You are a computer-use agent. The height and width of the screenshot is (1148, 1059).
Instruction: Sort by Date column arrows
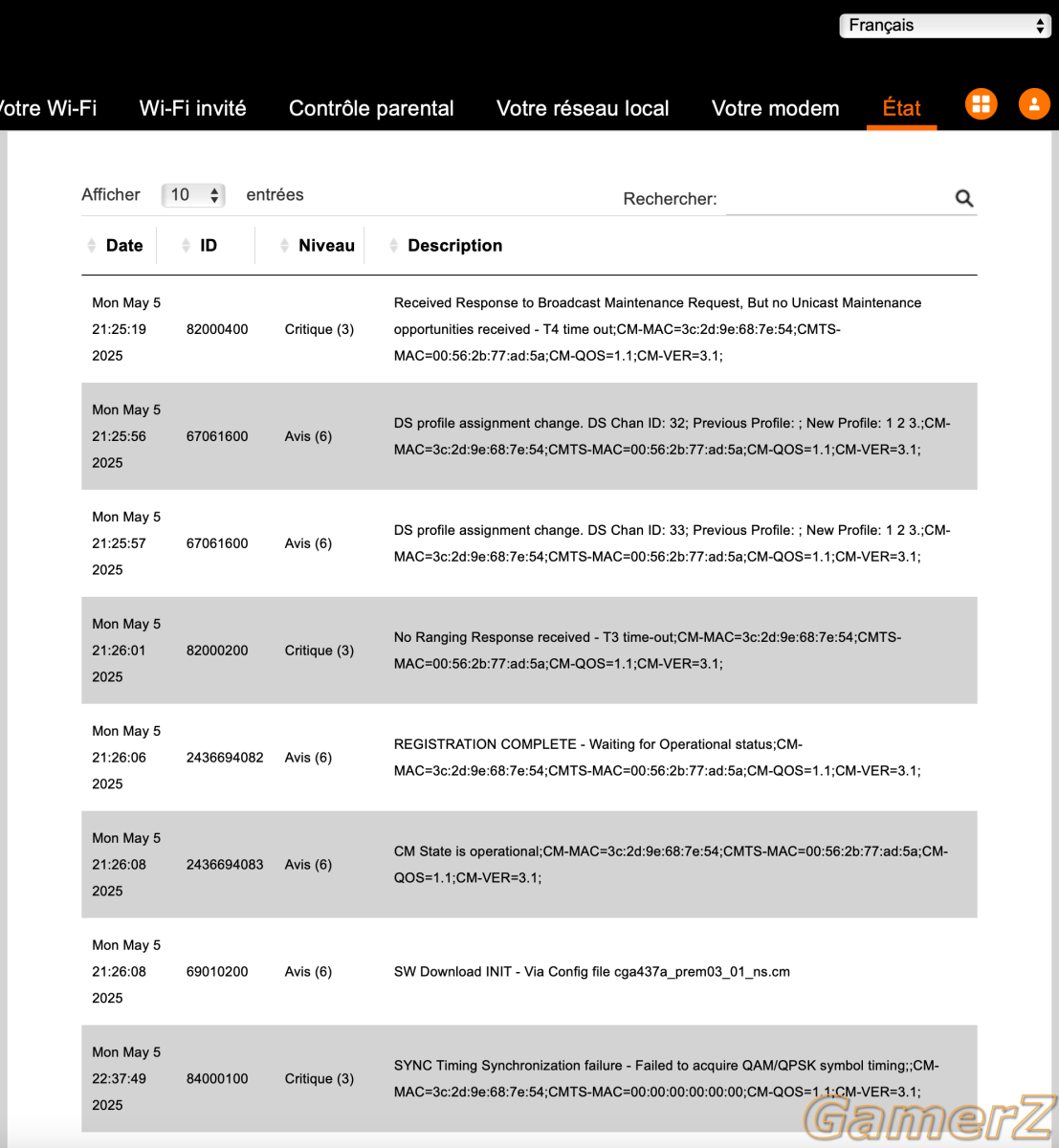pyautogui.click(x=92, y=246)
